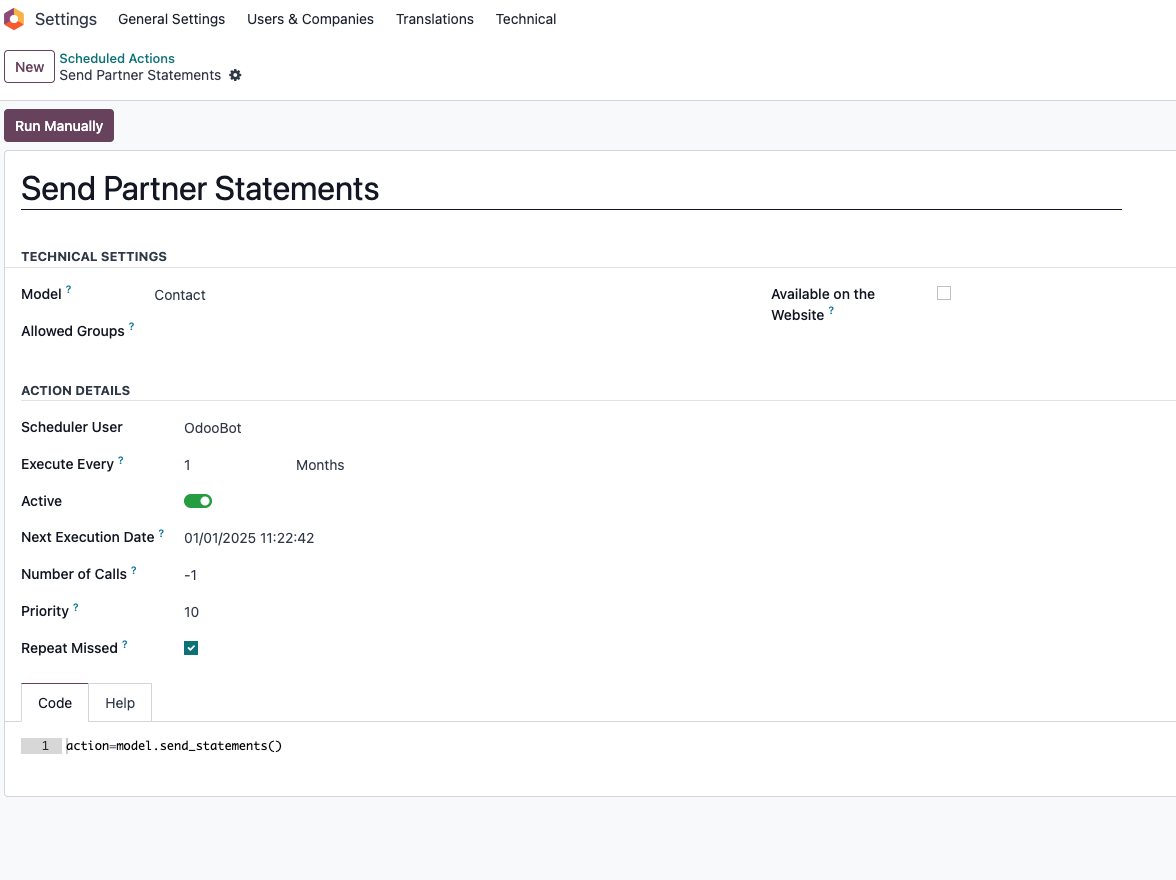Click the New button
Screen dimensions: 1176x880
pyautogui.click(x=29, y=67)
